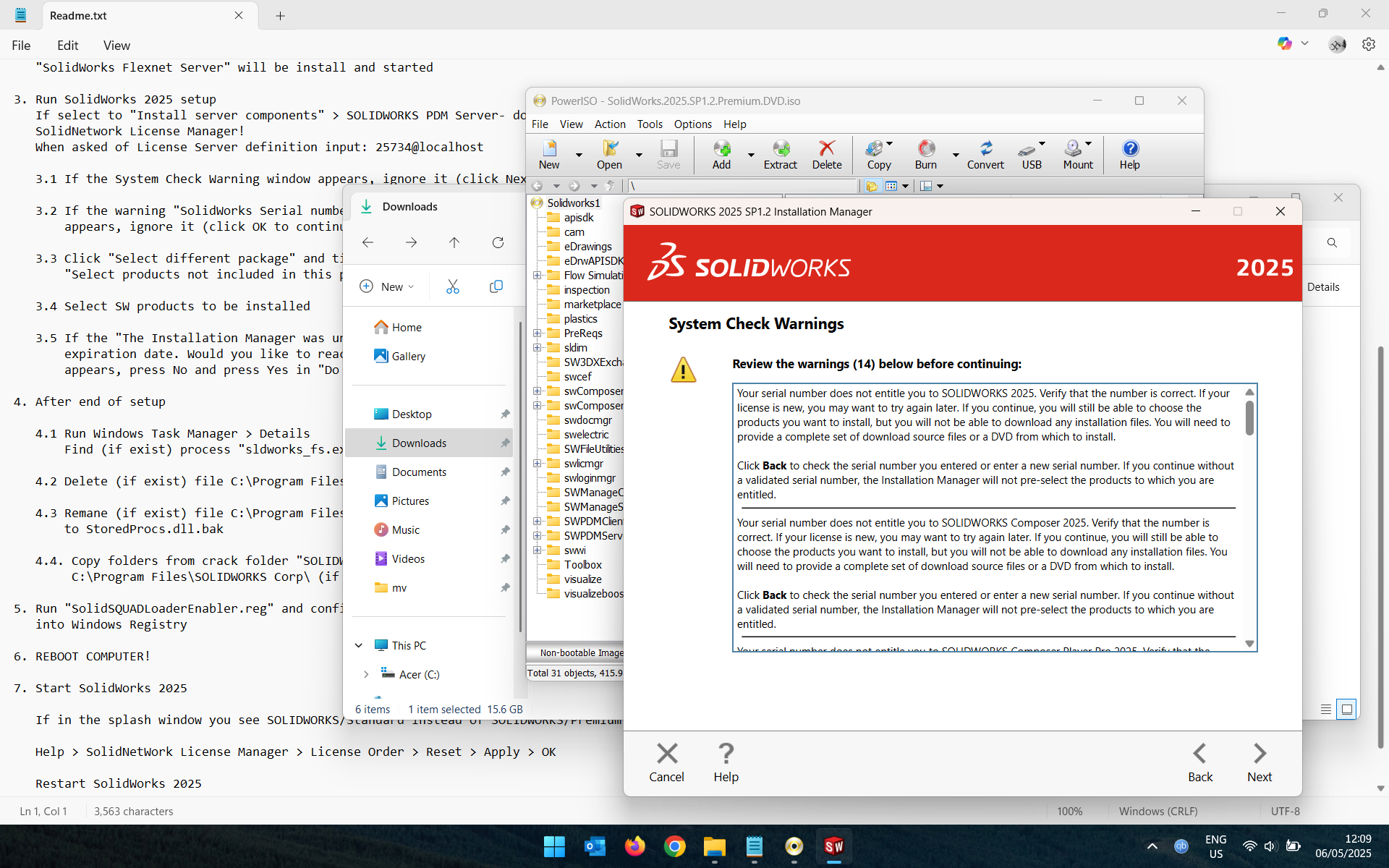
Task: Click Extract icon in PowerISO toolbar
Action: [781, 155]
